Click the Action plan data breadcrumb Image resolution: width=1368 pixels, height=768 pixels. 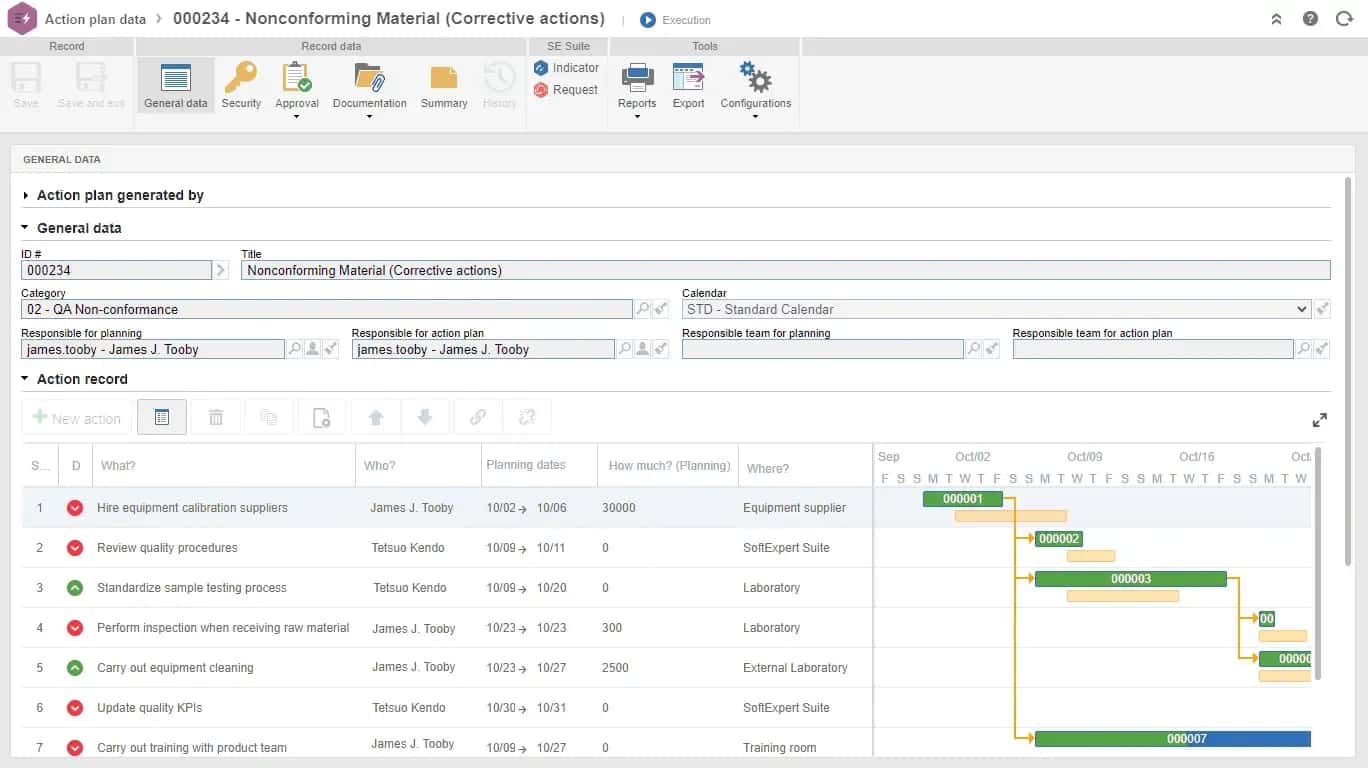point(95,19)
